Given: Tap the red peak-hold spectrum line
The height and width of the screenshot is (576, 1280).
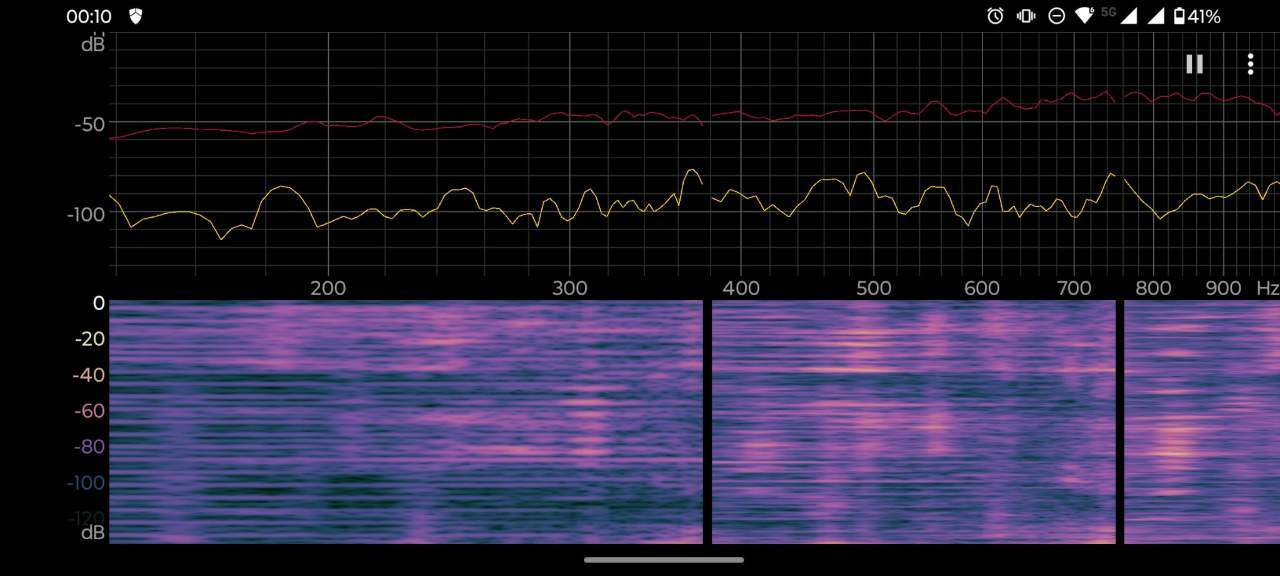Looking at the screenshot, I should (x=695, y=116).
